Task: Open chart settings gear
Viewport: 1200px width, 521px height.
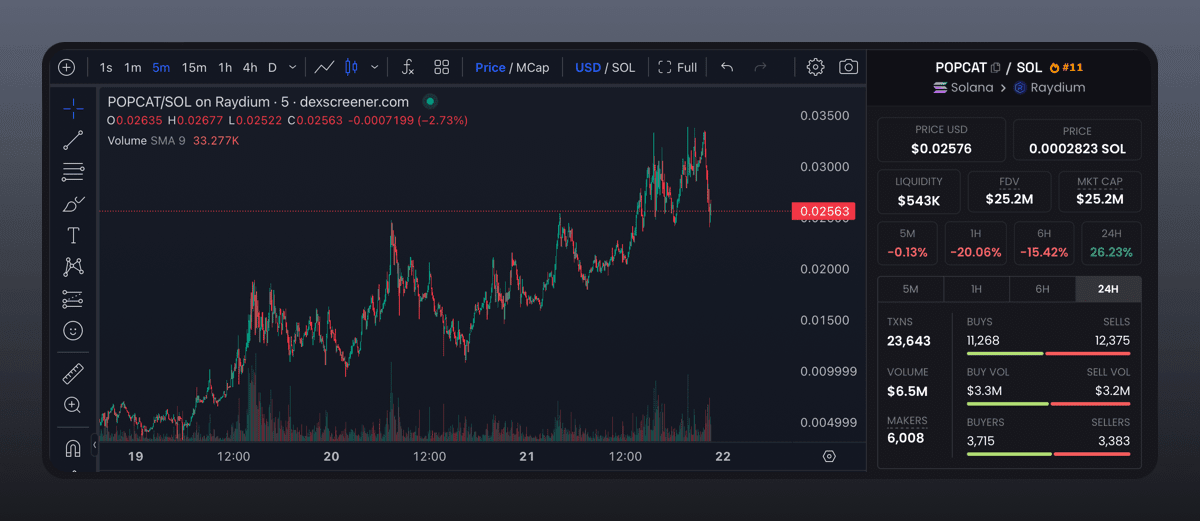Action: 815,67
